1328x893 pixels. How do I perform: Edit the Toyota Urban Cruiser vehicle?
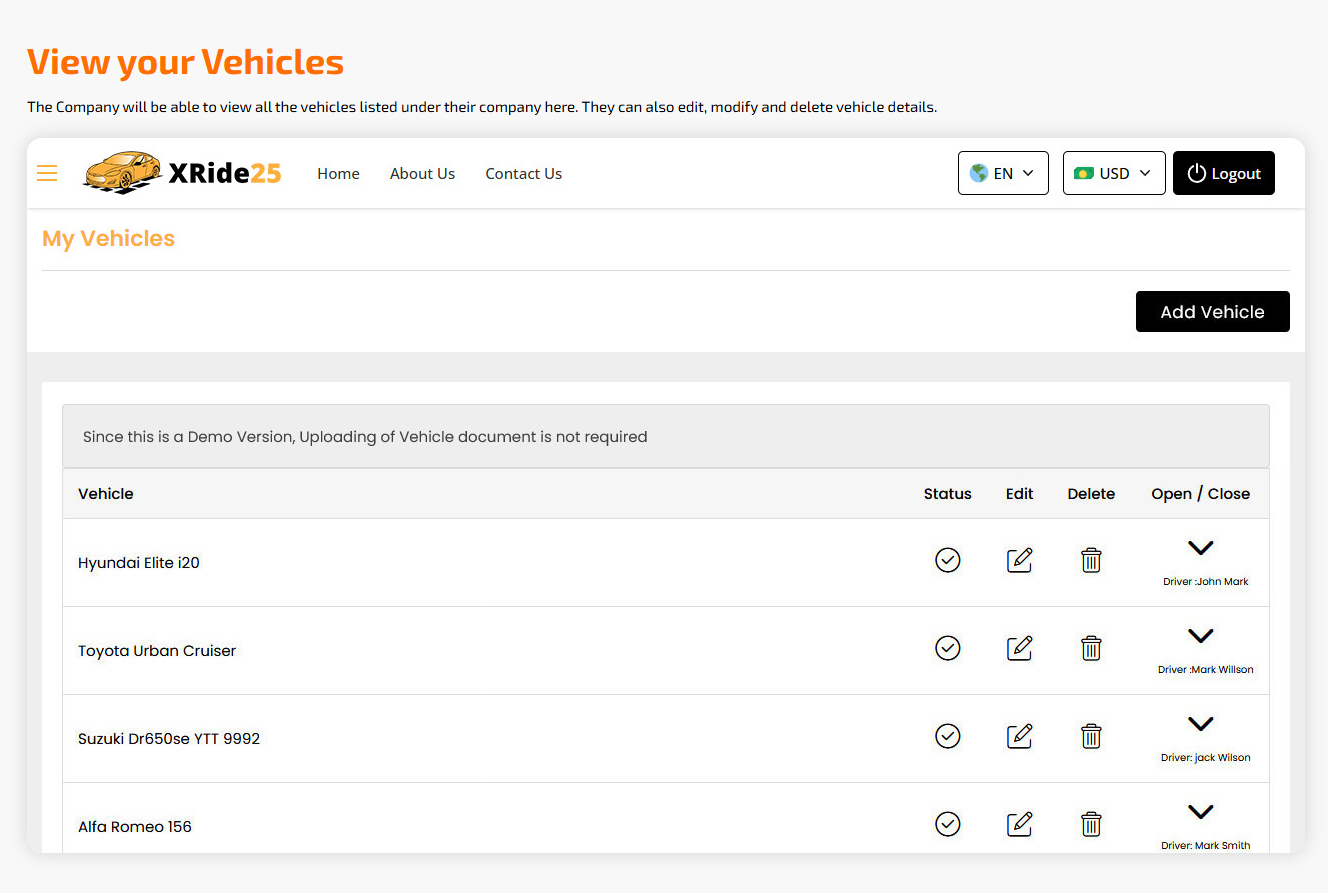coord(1019,648)
